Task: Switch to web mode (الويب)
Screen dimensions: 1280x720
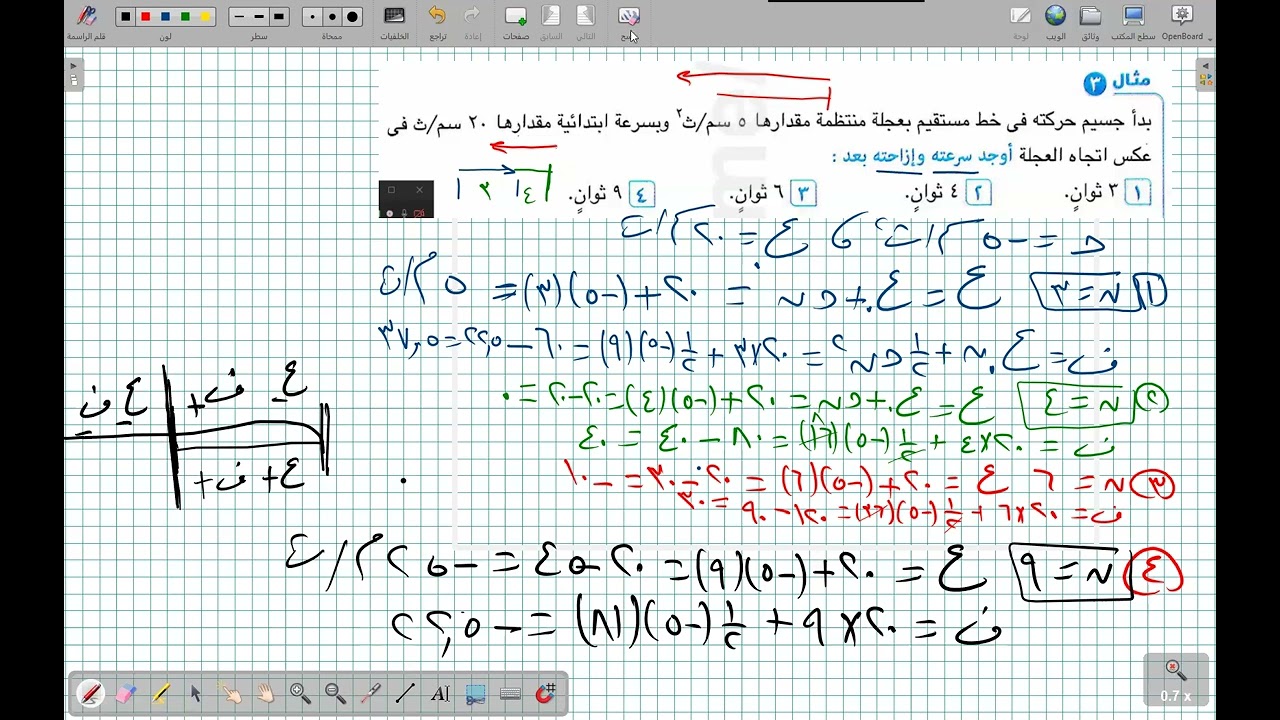Action: tap(1056, 21)
